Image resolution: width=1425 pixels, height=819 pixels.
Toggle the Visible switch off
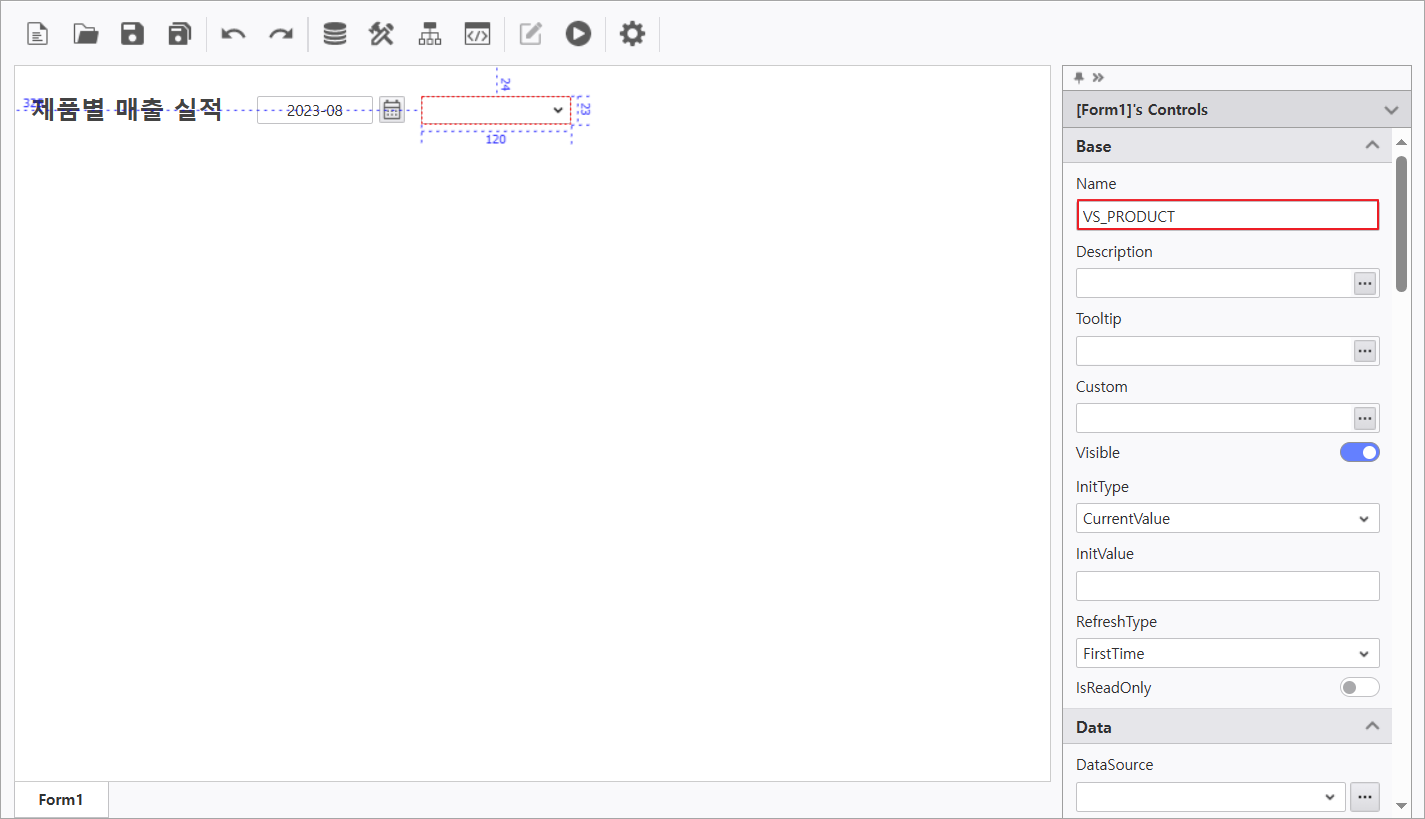[x=1360, y=452]
